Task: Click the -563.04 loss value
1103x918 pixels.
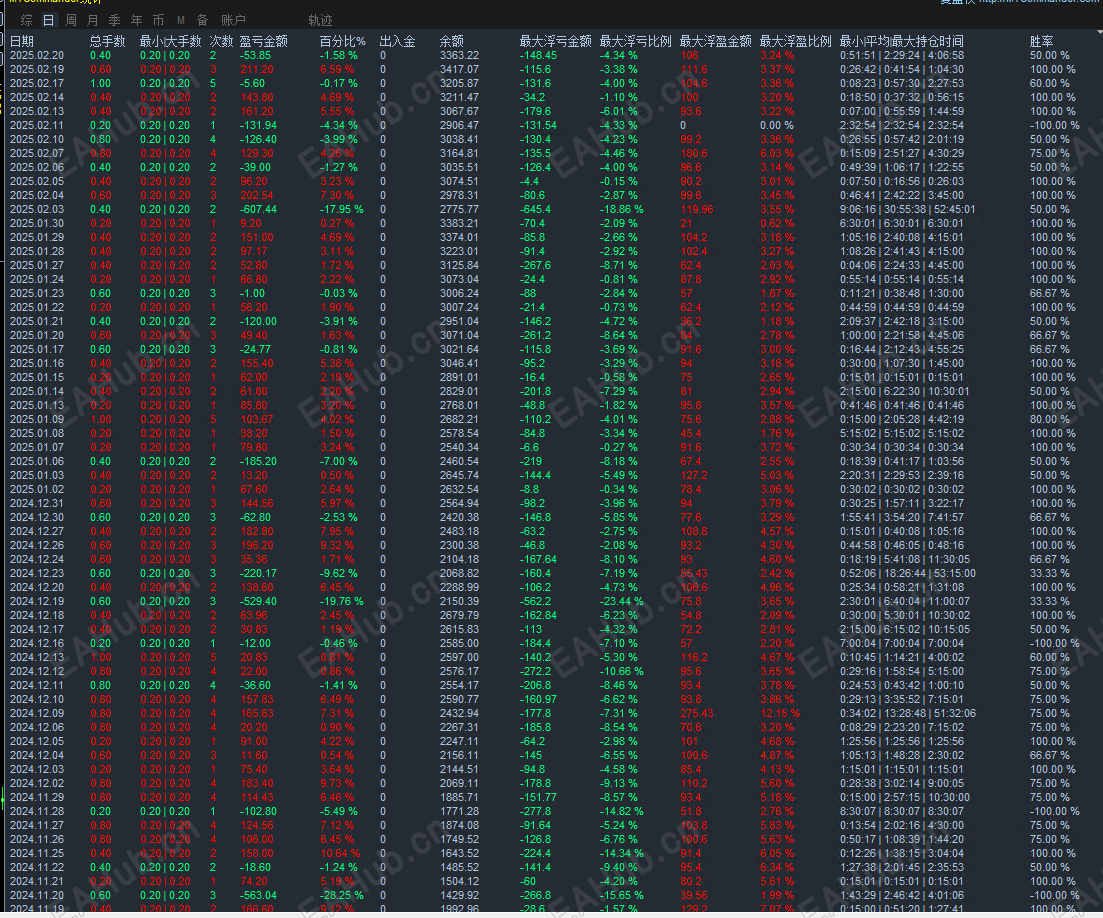Action: pos(258,895)
